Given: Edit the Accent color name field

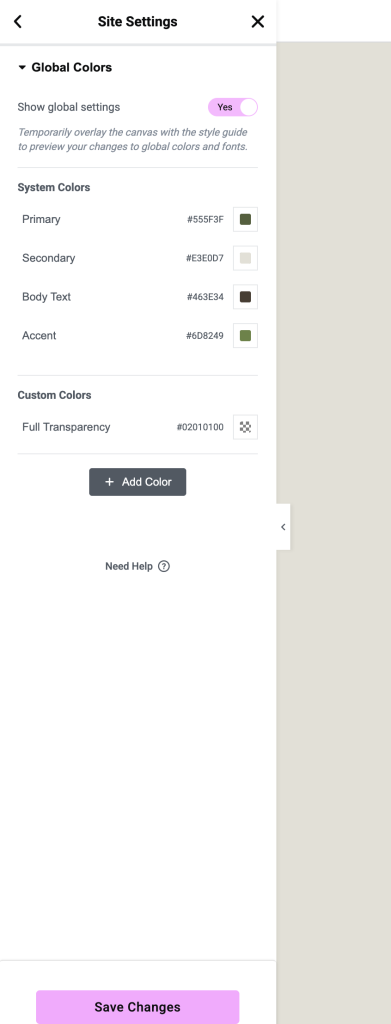Looking at the screenshot, I should (39, 336).
